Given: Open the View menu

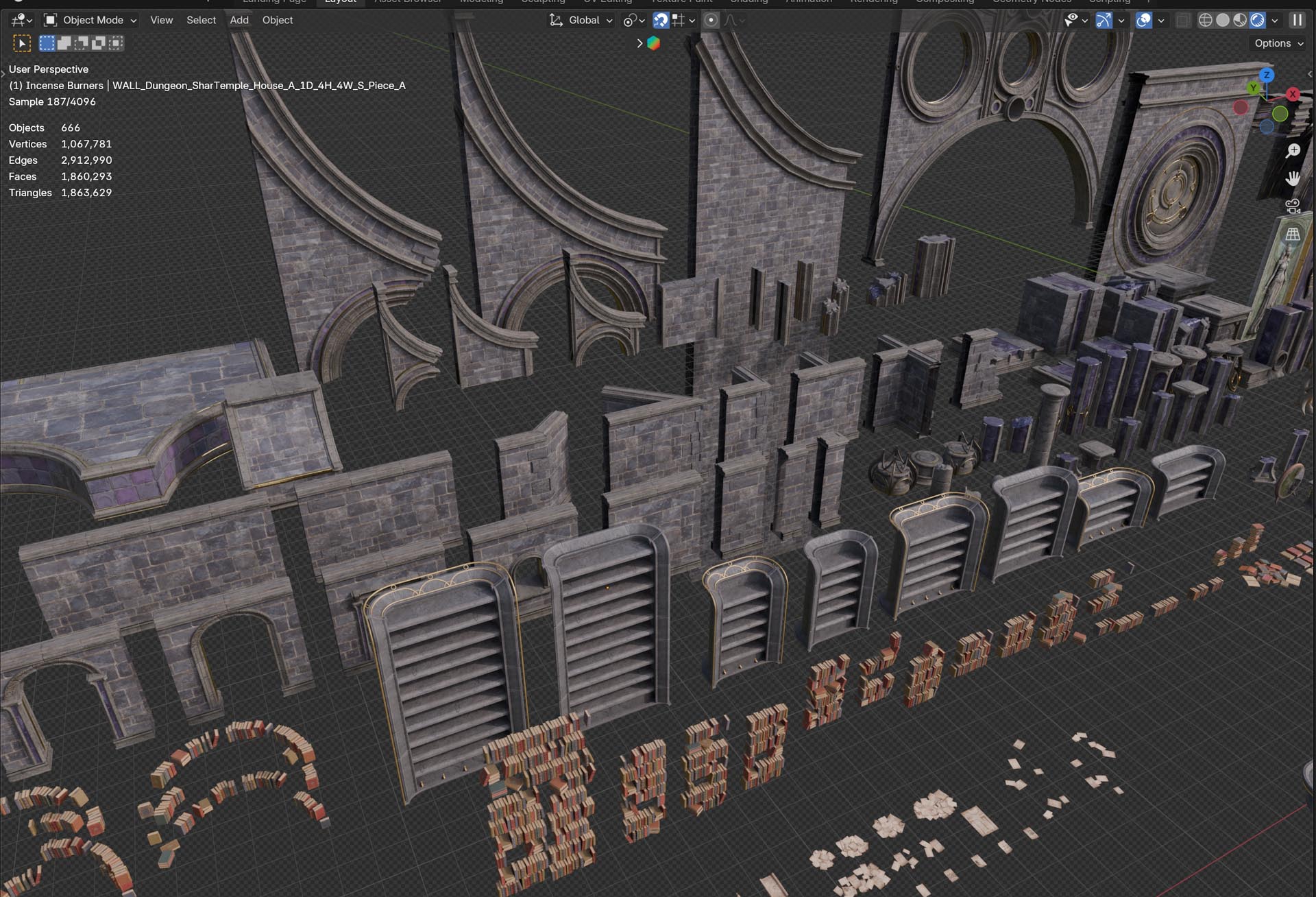Looking at the screenshot, I should (x=161, y=20).
